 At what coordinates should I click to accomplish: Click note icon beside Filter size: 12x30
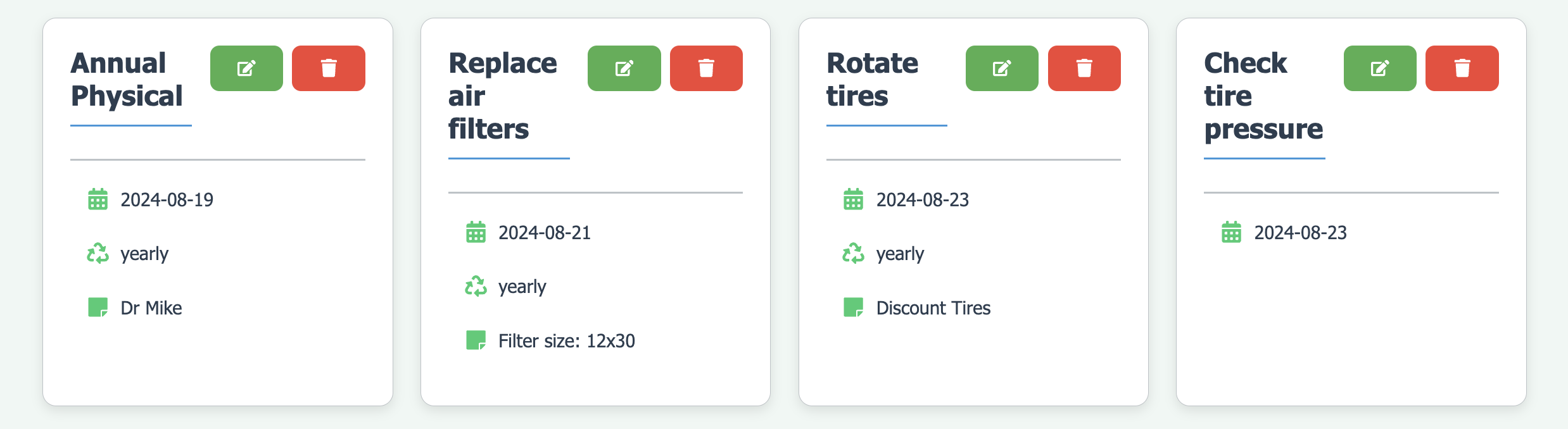point(476,340)
